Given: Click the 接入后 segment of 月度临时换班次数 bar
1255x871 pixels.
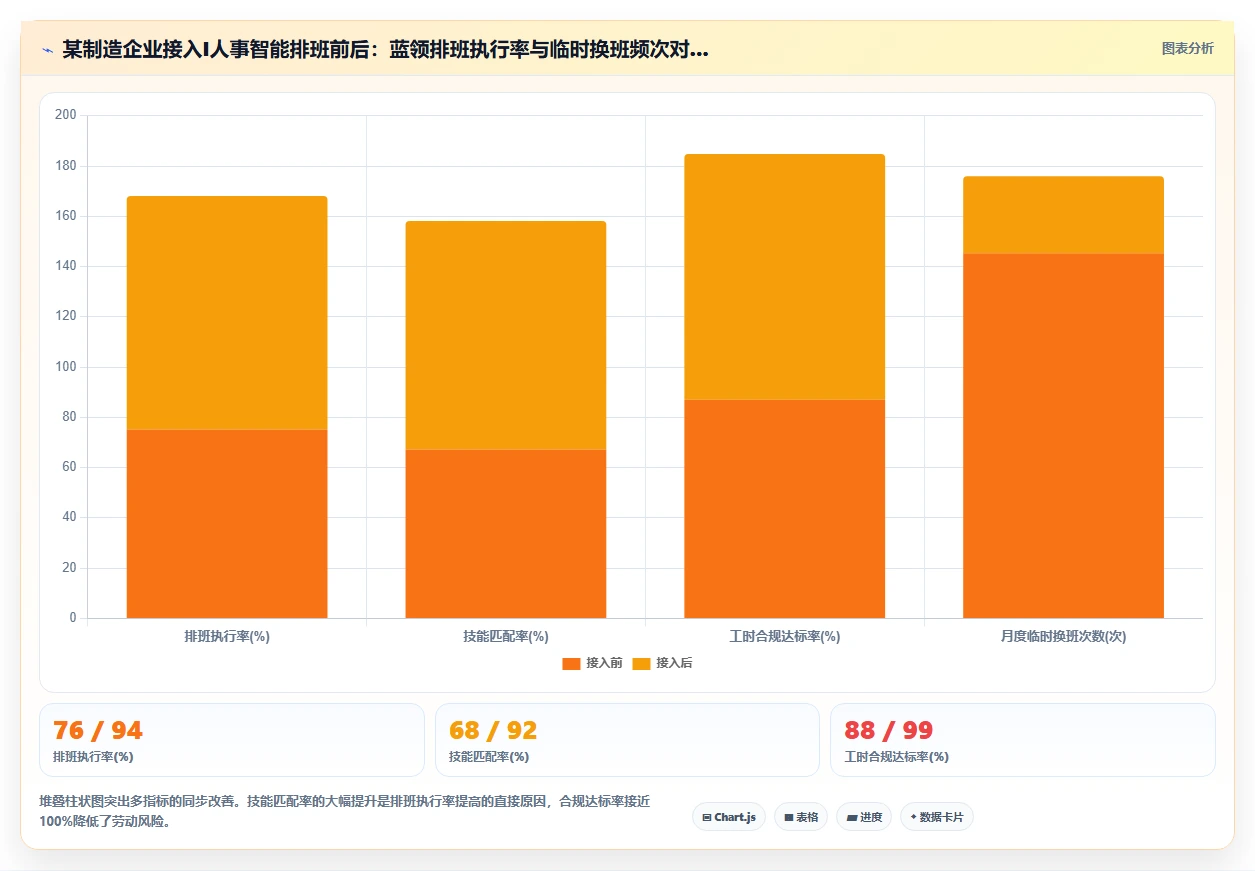Looking at the screenshot, I should click(1064, 215).
